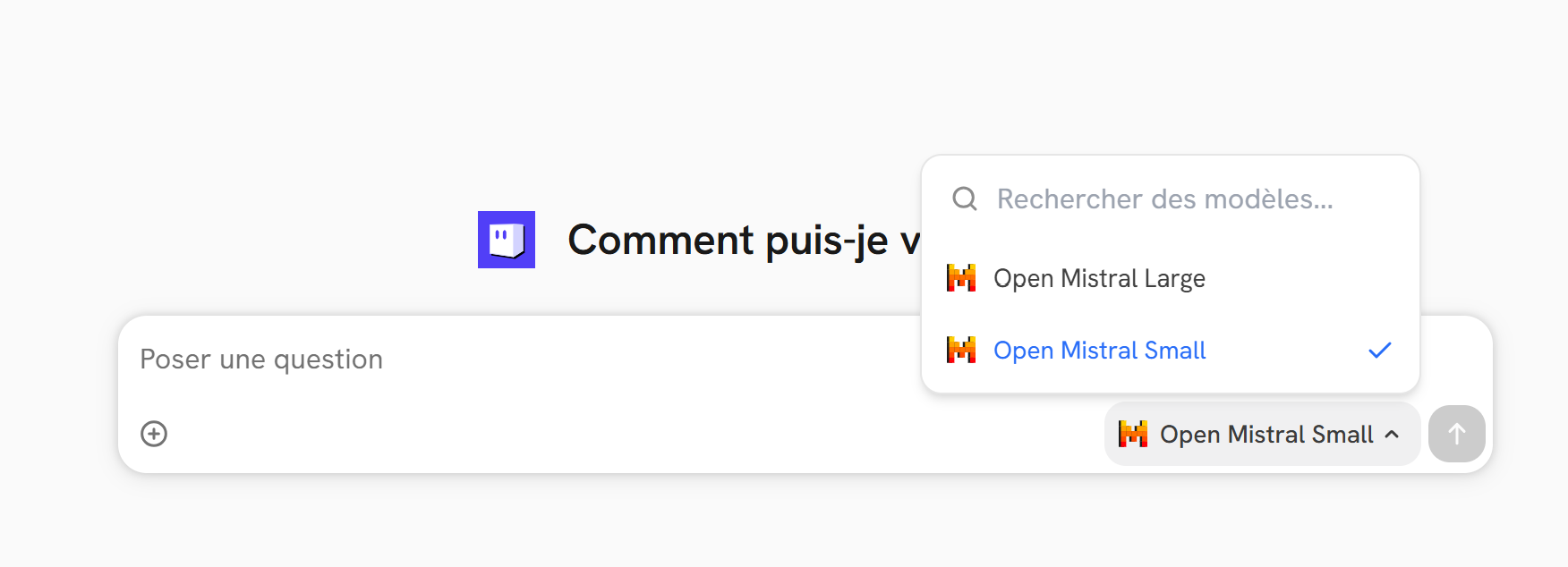
Task: Click the blue checkmark next to Open Mistral Small
Action: 1379,350
